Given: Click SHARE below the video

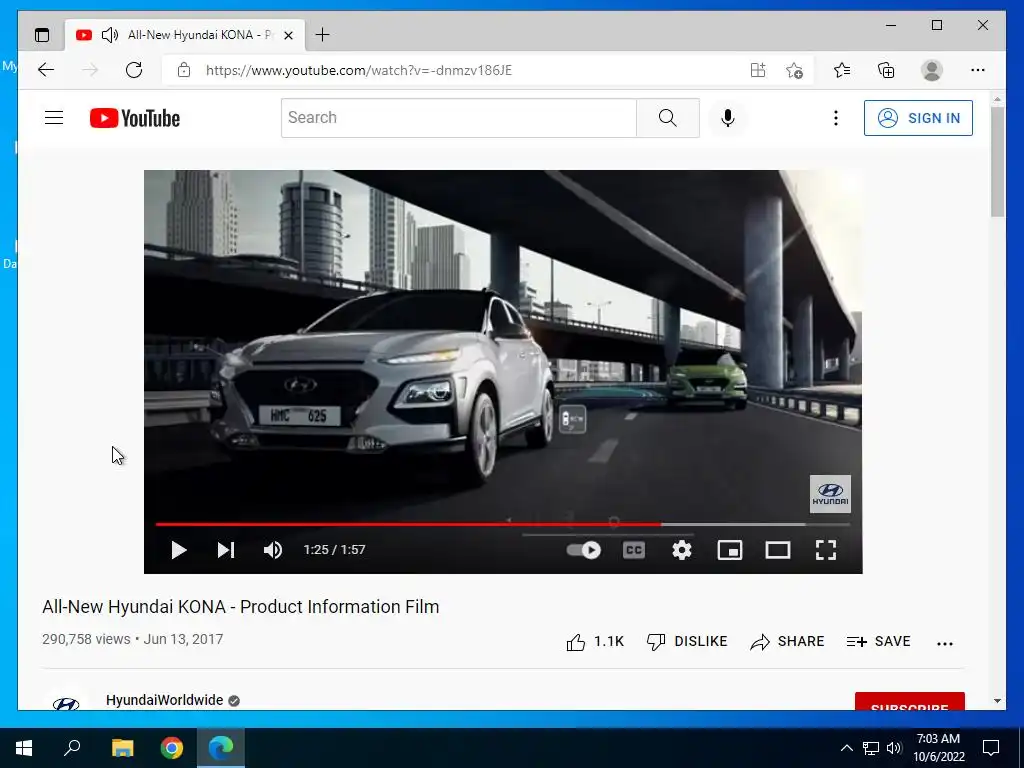Looking at the screenshot, I should click(787, 642).
